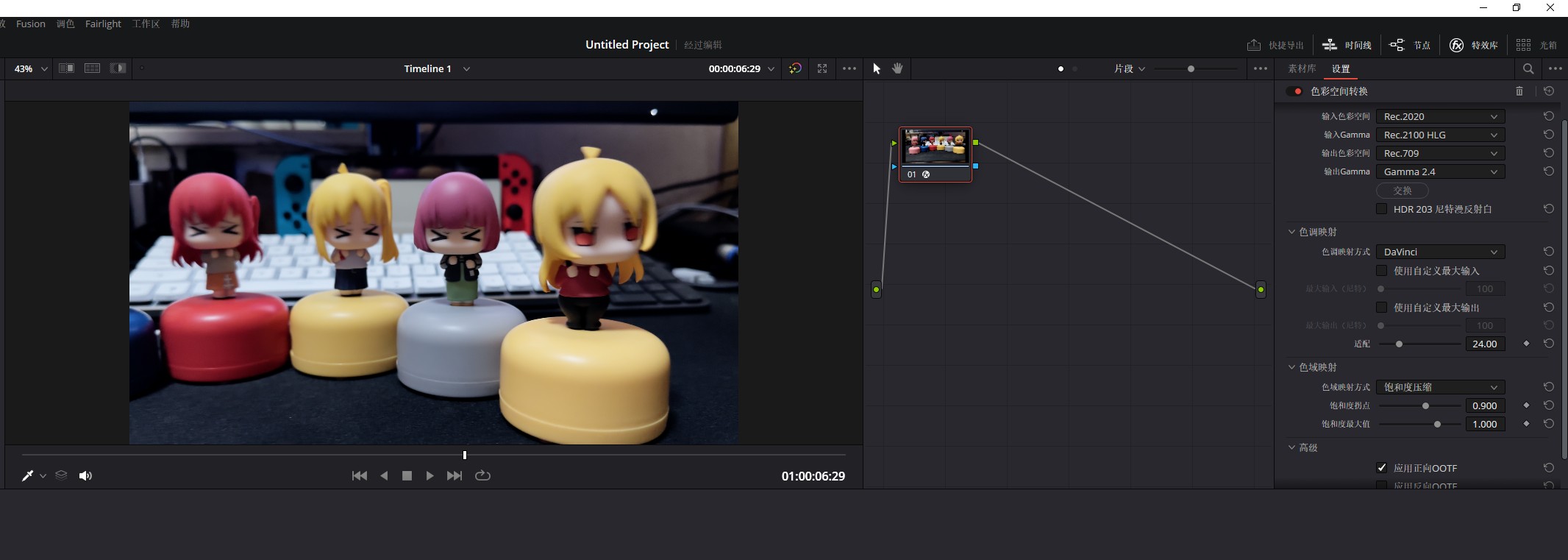Toggle the red effect enable switch
Image resolution: width=1568 pixels, height=560 pixels.
point(1294,91)
